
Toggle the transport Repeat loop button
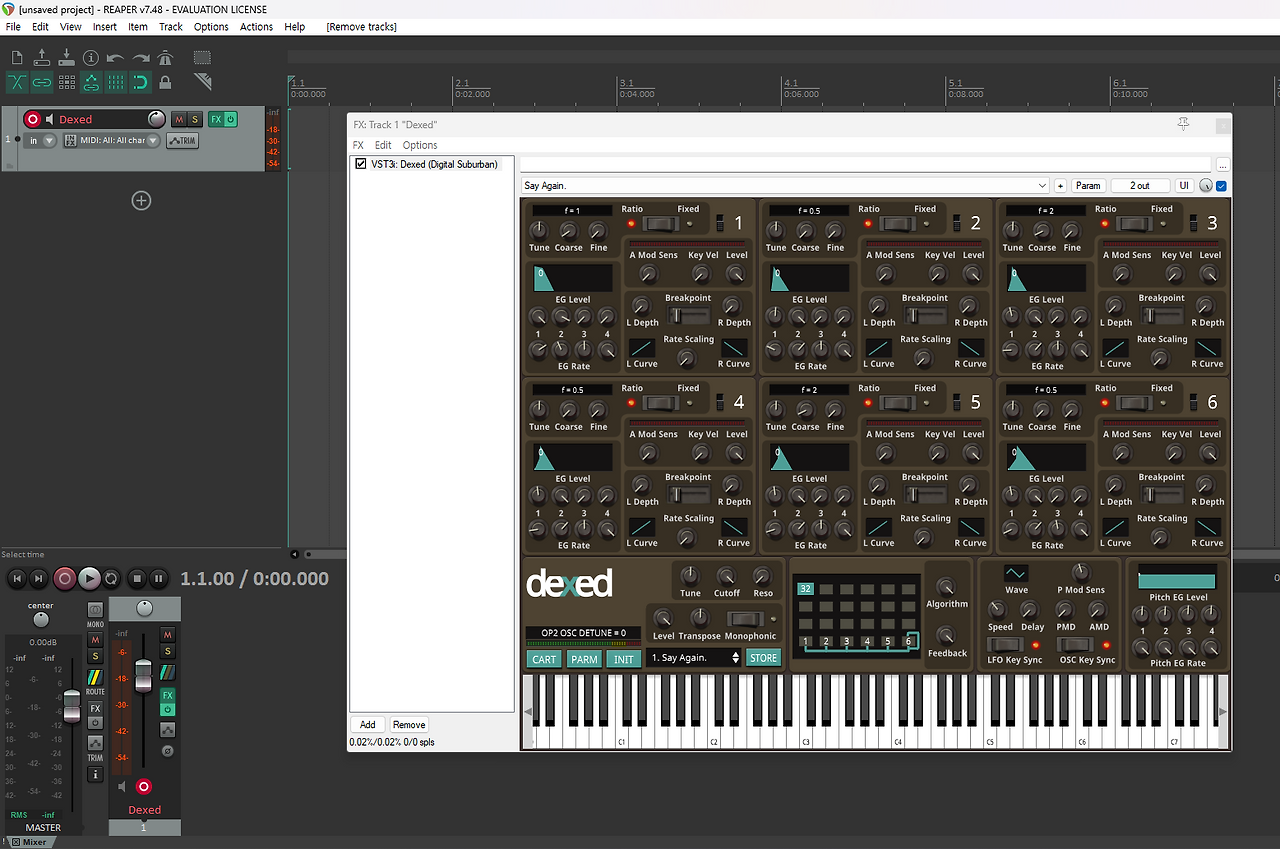click(x=111, y=578)
